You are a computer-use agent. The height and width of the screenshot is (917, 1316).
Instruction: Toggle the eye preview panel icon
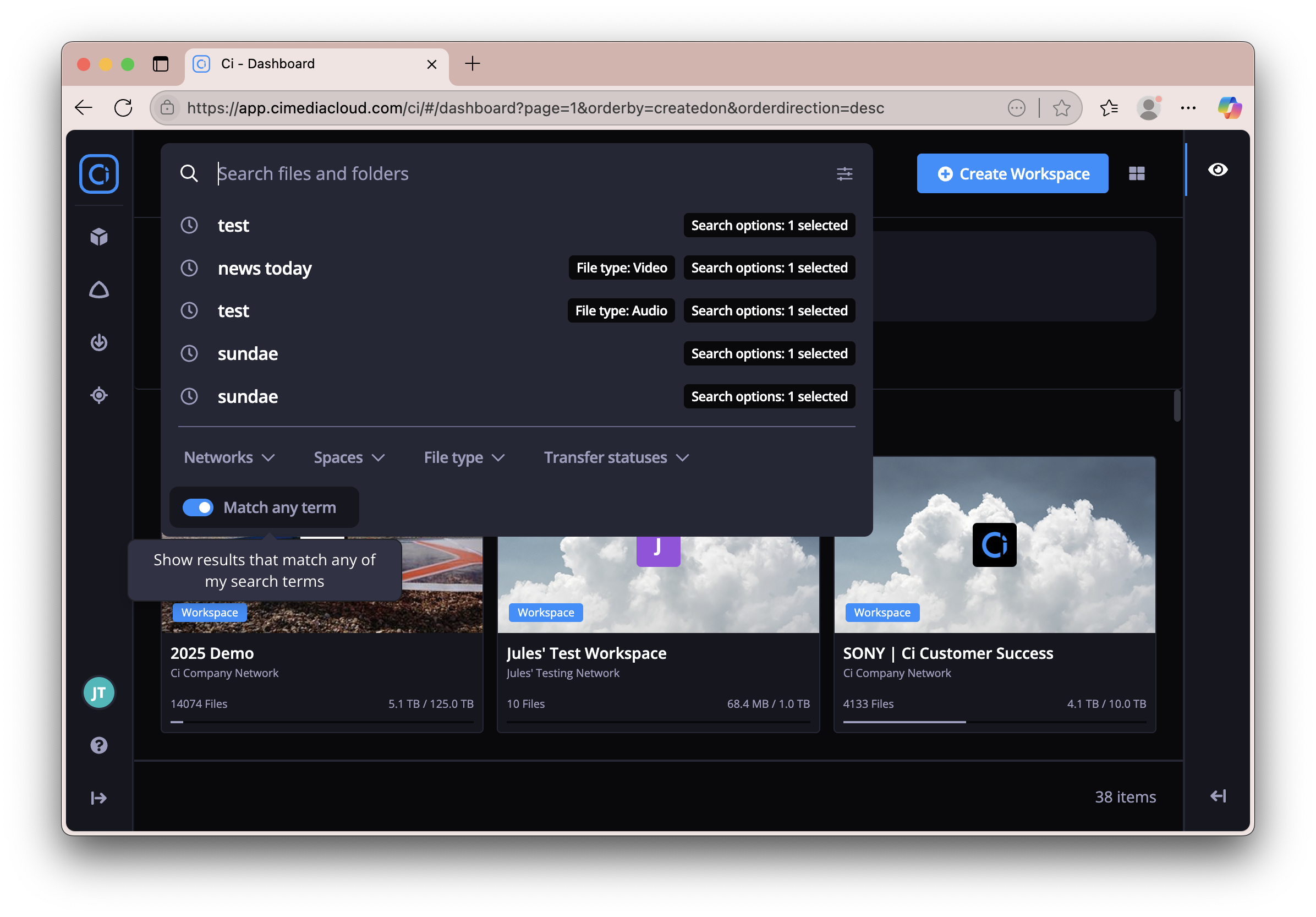[1218, 170]
